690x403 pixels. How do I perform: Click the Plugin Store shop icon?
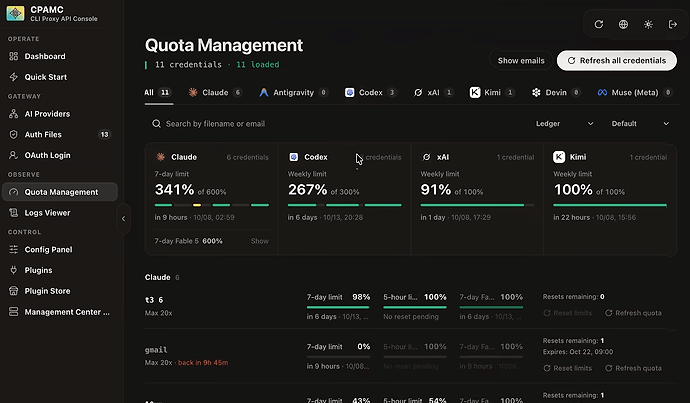[14, 291]
